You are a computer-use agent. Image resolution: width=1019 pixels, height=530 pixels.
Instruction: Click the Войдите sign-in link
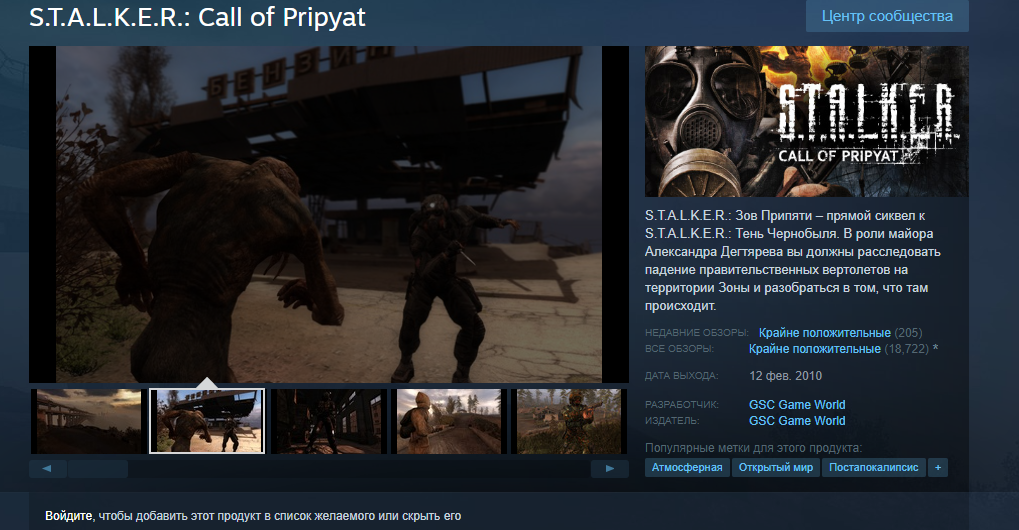click(68, 516)
